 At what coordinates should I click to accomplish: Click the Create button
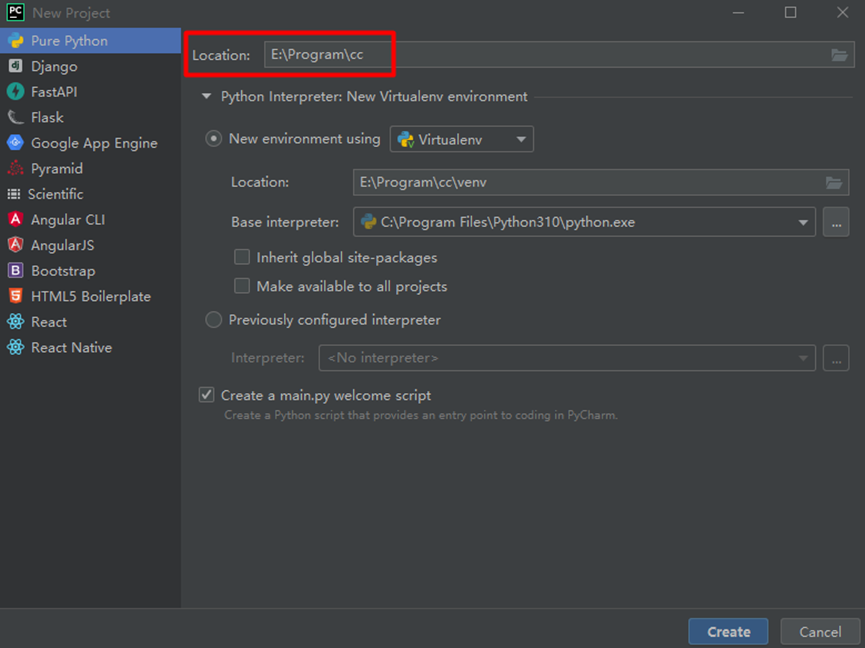[728, 631]
